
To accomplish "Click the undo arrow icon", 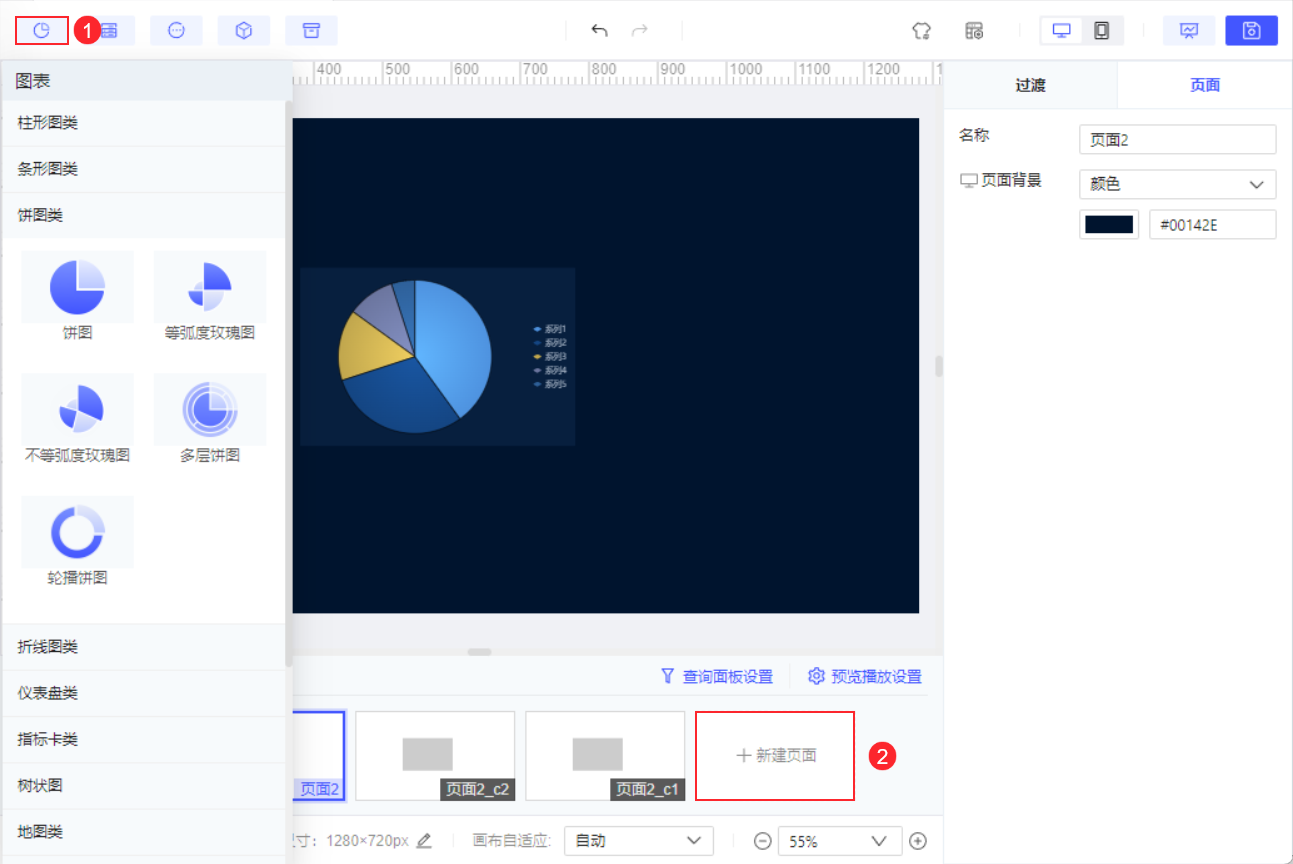I will (x=600, y=31).
